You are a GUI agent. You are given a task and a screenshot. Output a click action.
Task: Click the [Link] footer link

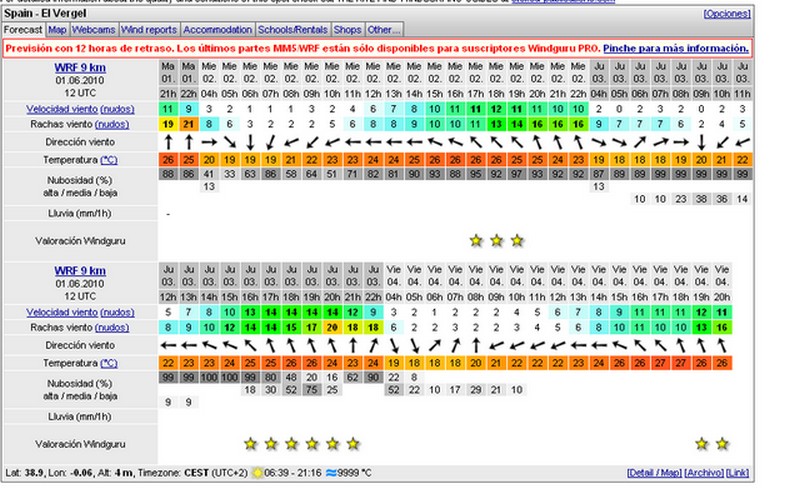point(738,473)
